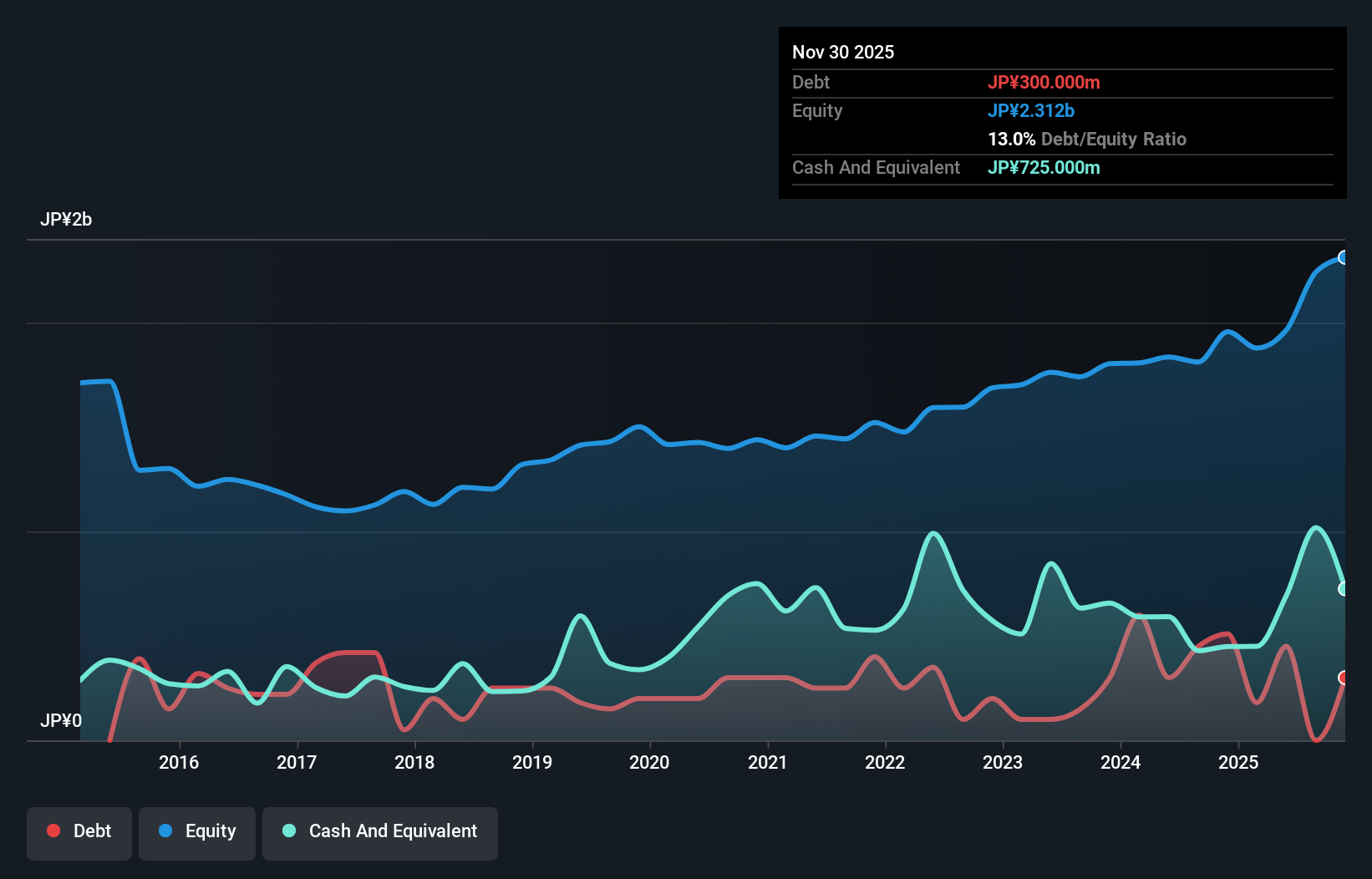Click the 2018 x-axis label
Image resolution: width=1372 pixels, height=879 pixels.
(414, 762)
